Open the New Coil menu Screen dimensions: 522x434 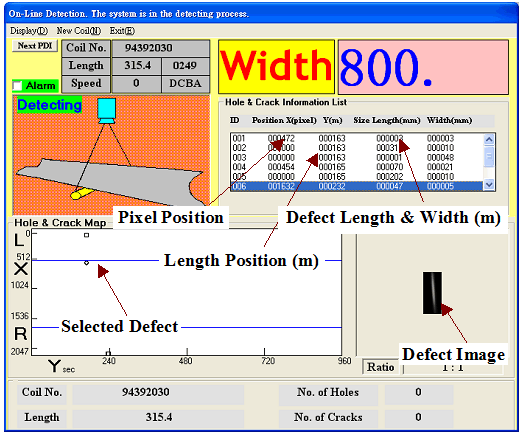pos(79,31)
